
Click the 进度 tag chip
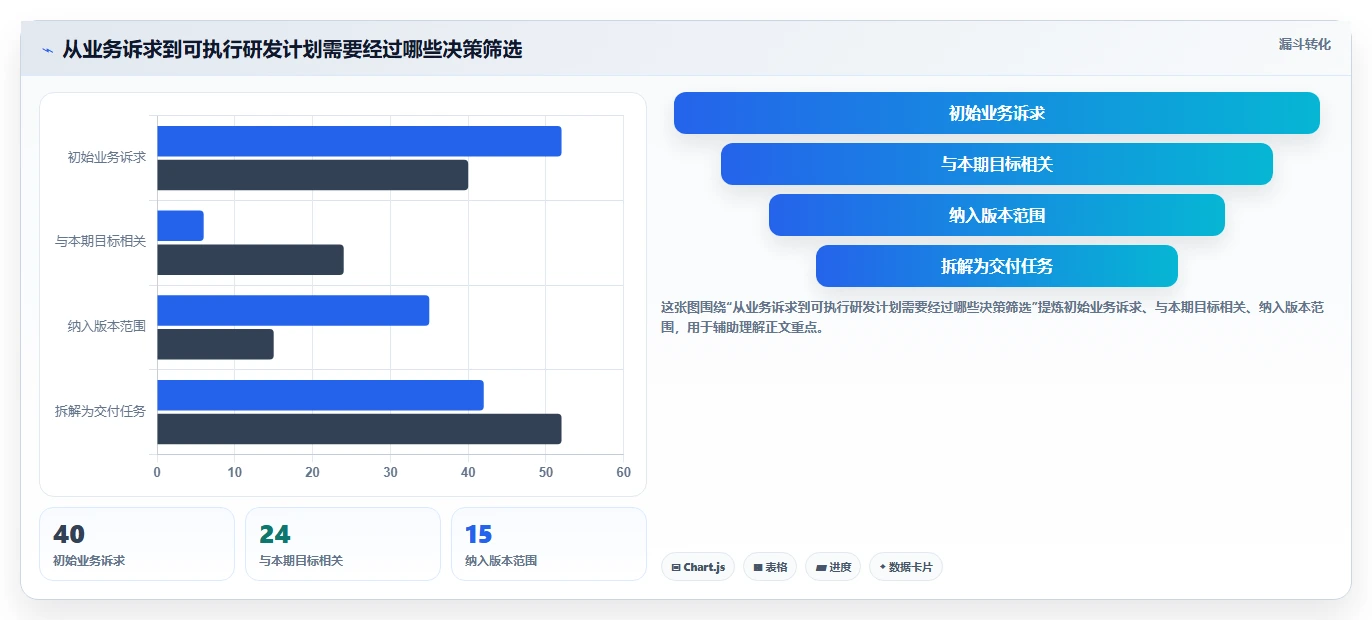tap(833, 567)
